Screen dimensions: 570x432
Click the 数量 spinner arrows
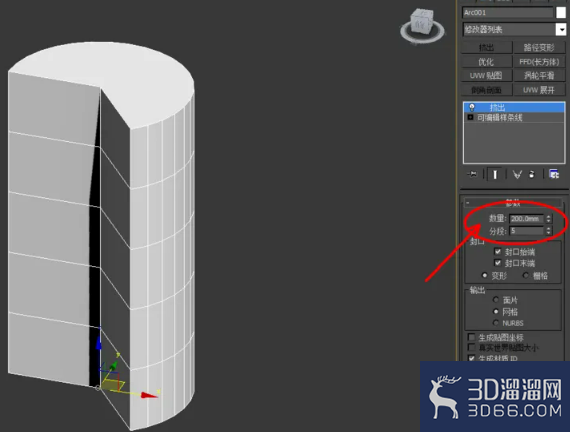tap(549, 219)
